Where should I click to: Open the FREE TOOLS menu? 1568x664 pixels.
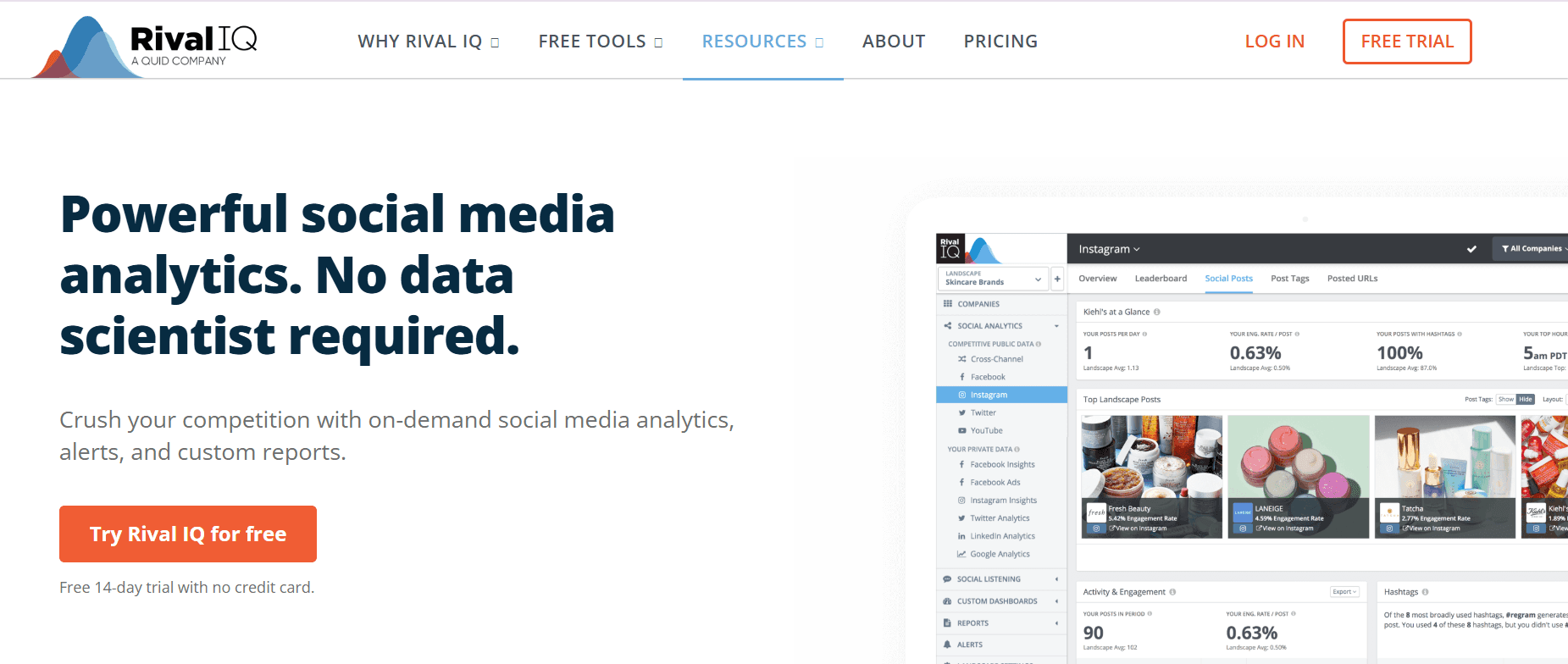601,41
